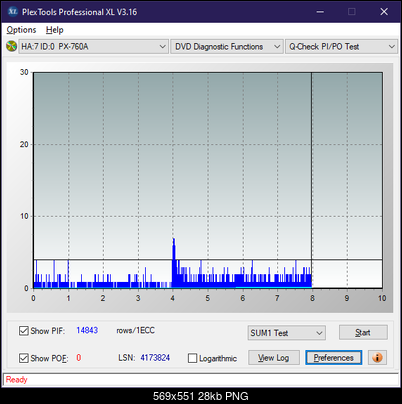Click the View Log button
Image resolution: width=402 pixels, height=404 pixels.
pos(274,358)
